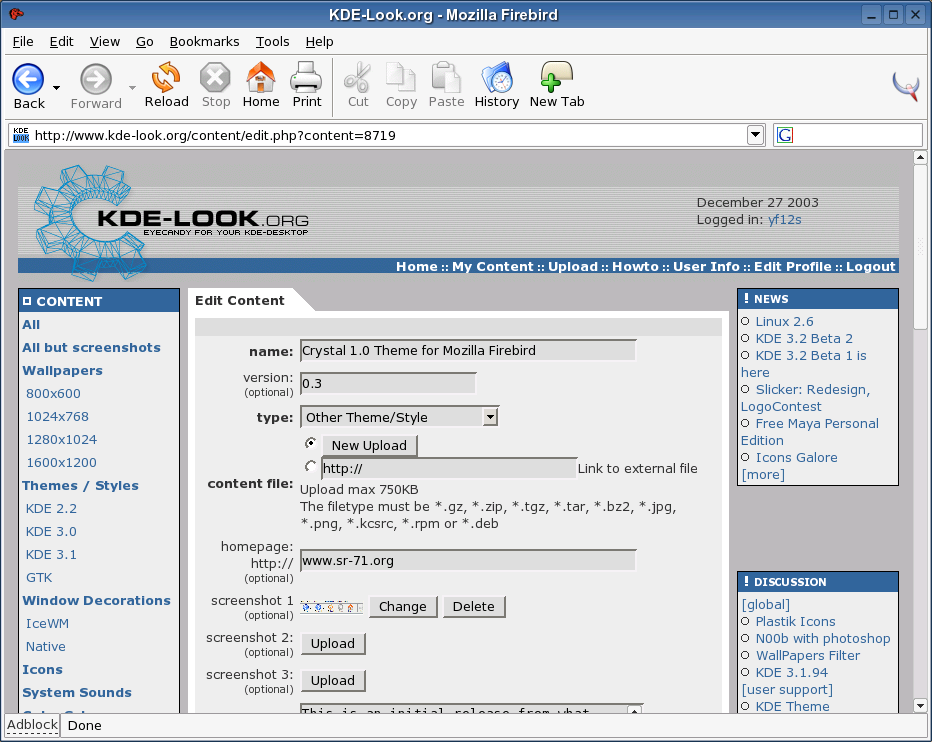Open the System Sounds category link
The image size is (932, 742).
[x=77, y=693]
